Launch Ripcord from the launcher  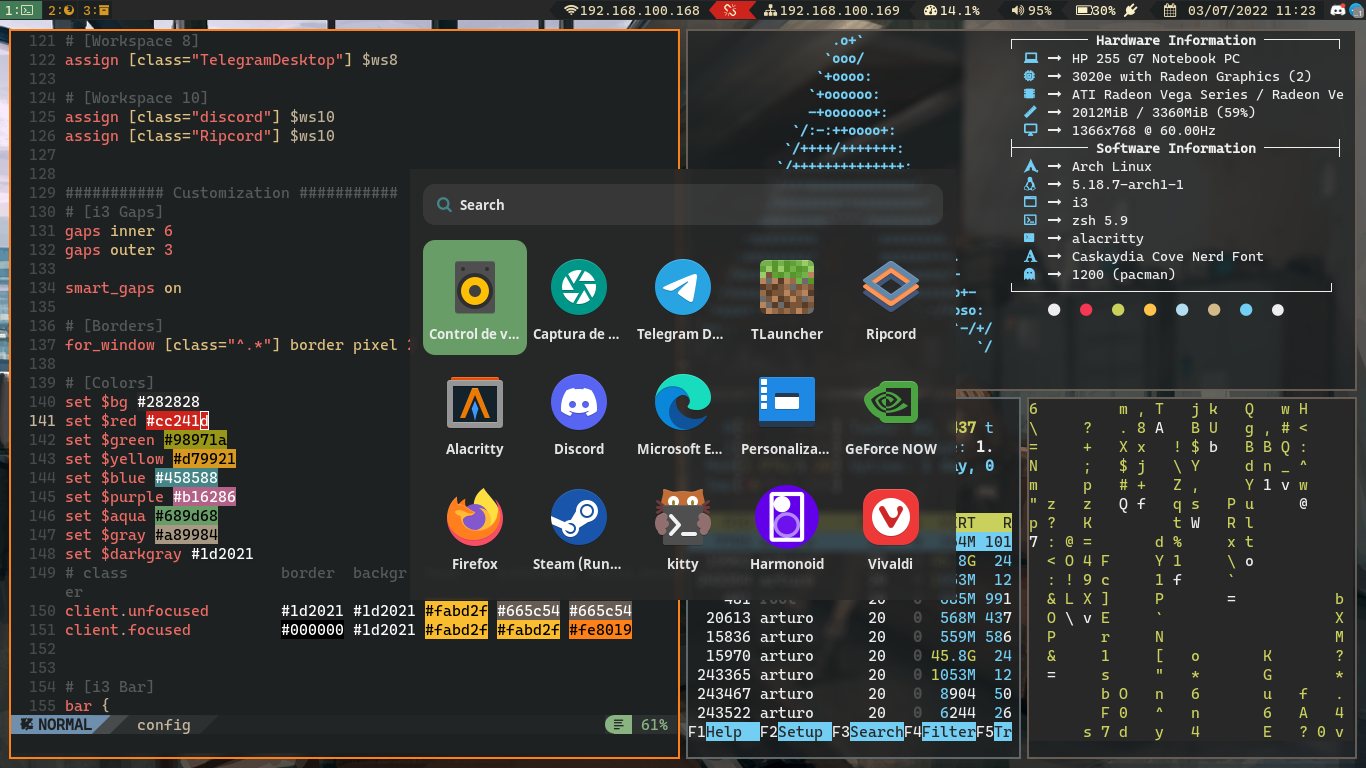(x=891, y=297)
